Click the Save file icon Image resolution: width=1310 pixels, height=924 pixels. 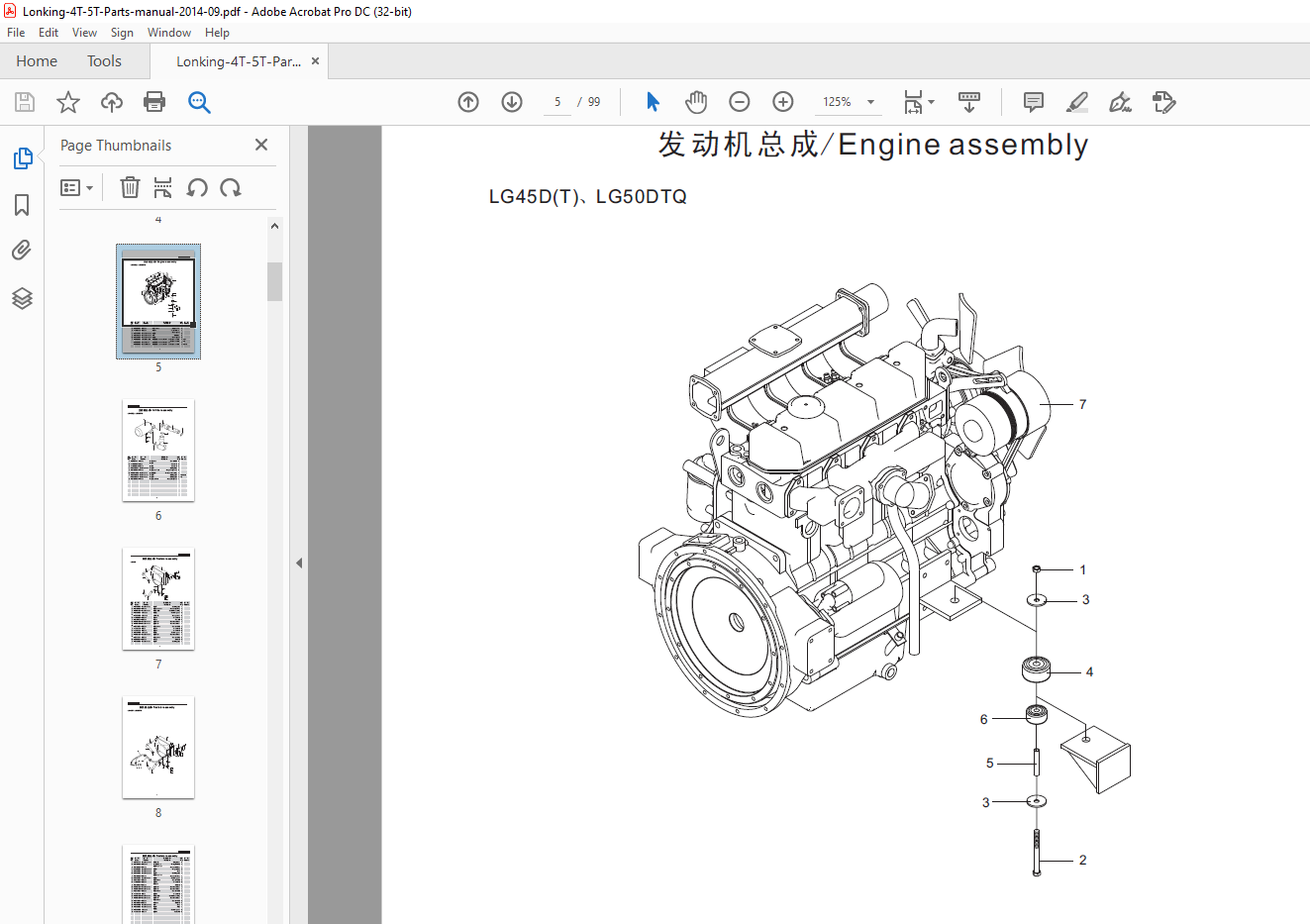[25, 102]
